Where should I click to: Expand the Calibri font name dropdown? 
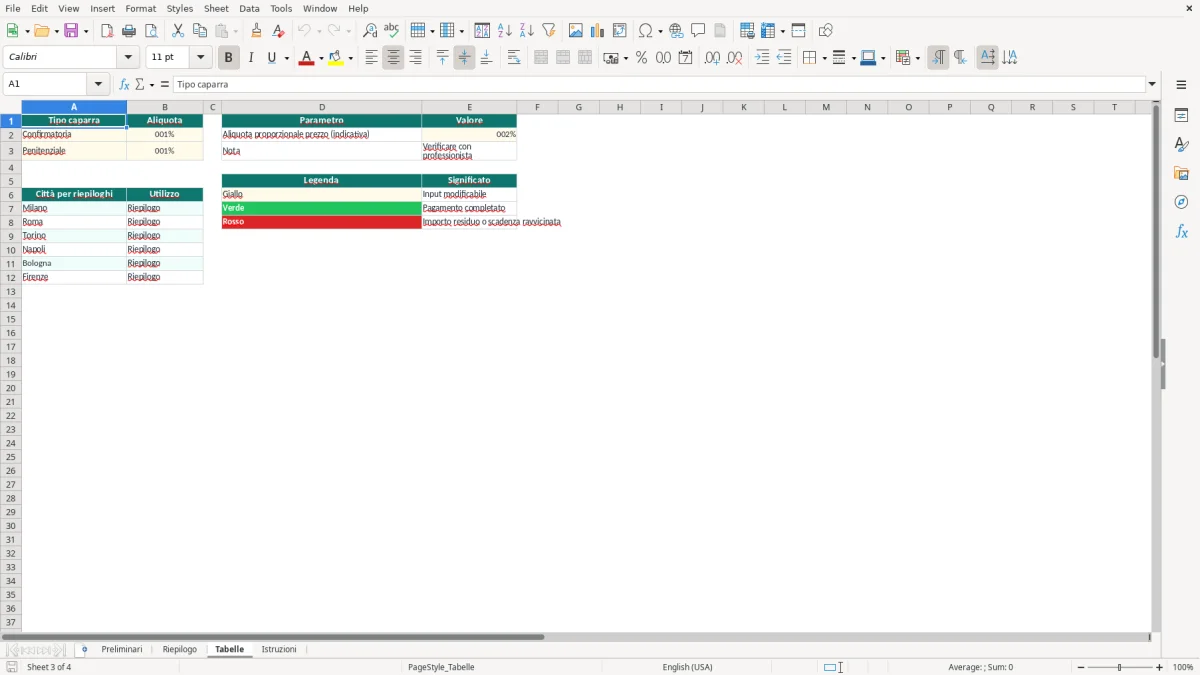click(x=128, y=58)
